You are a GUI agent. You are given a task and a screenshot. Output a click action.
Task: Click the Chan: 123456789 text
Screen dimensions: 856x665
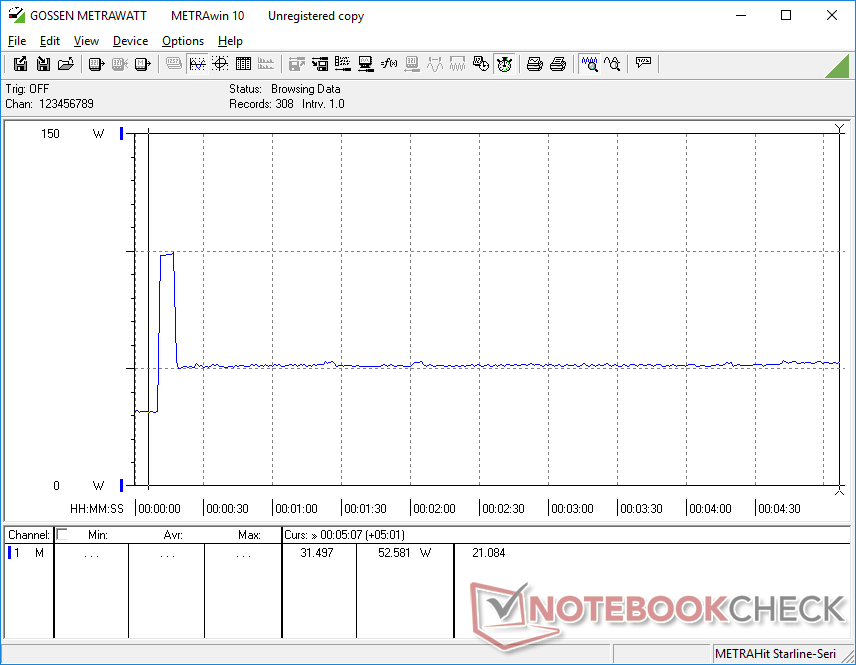point(50,104)
